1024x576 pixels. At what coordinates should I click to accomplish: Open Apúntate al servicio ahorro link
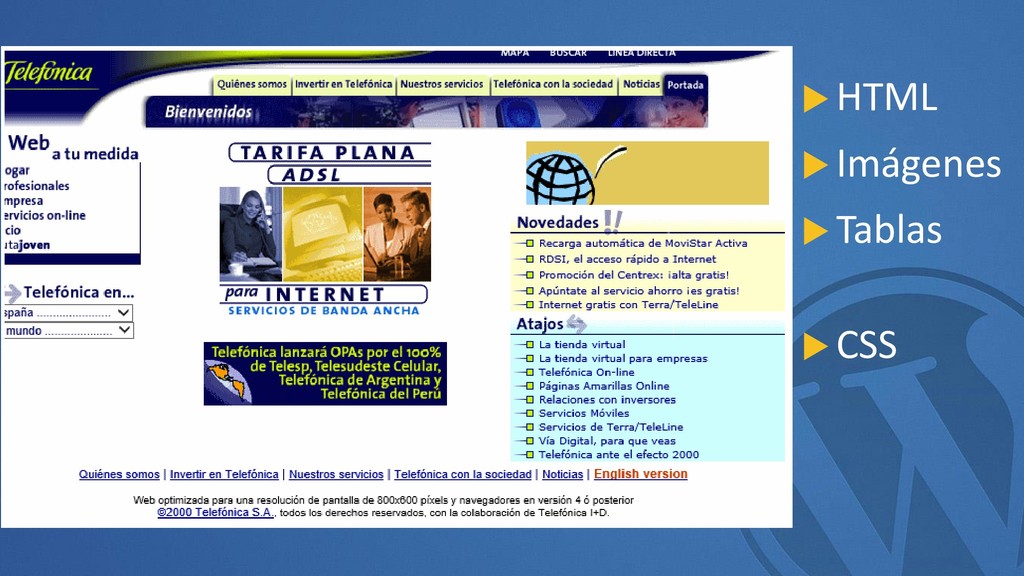(639, 291)
